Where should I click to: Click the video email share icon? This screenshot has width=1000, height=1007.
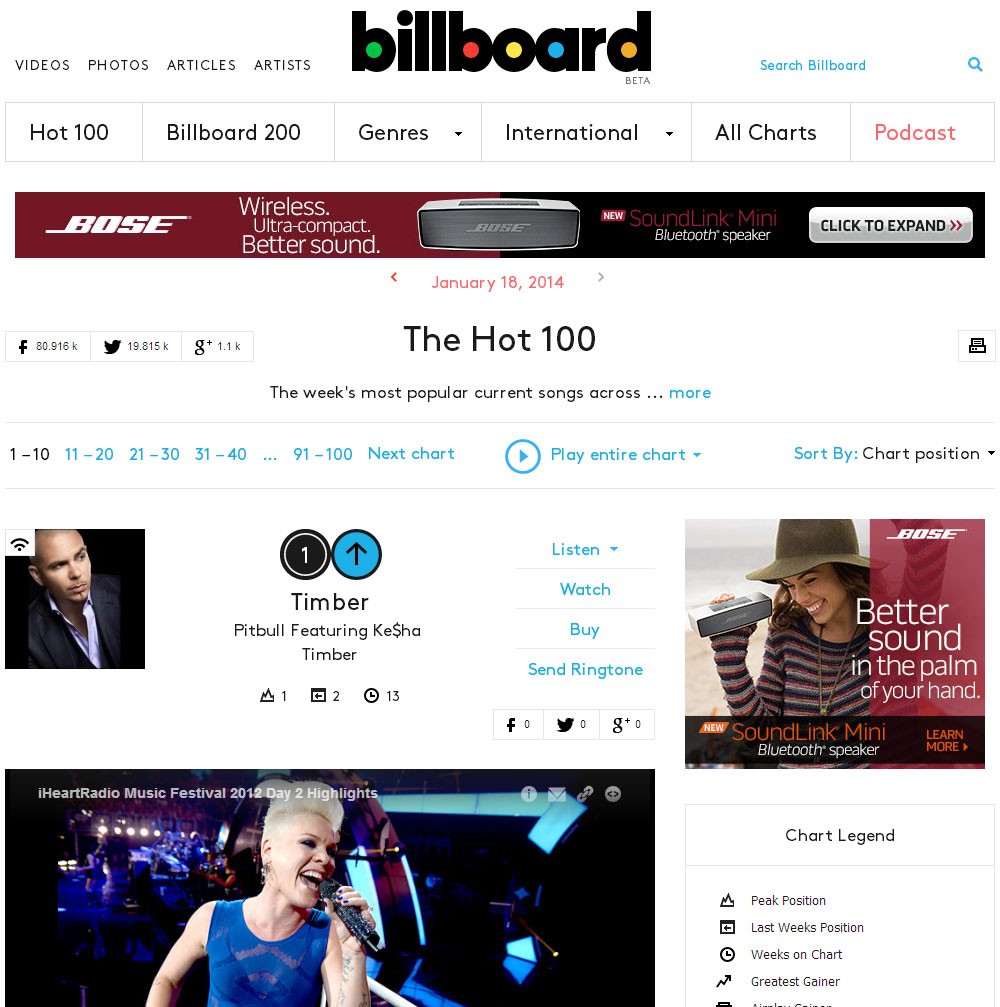[x=557, y=794]
